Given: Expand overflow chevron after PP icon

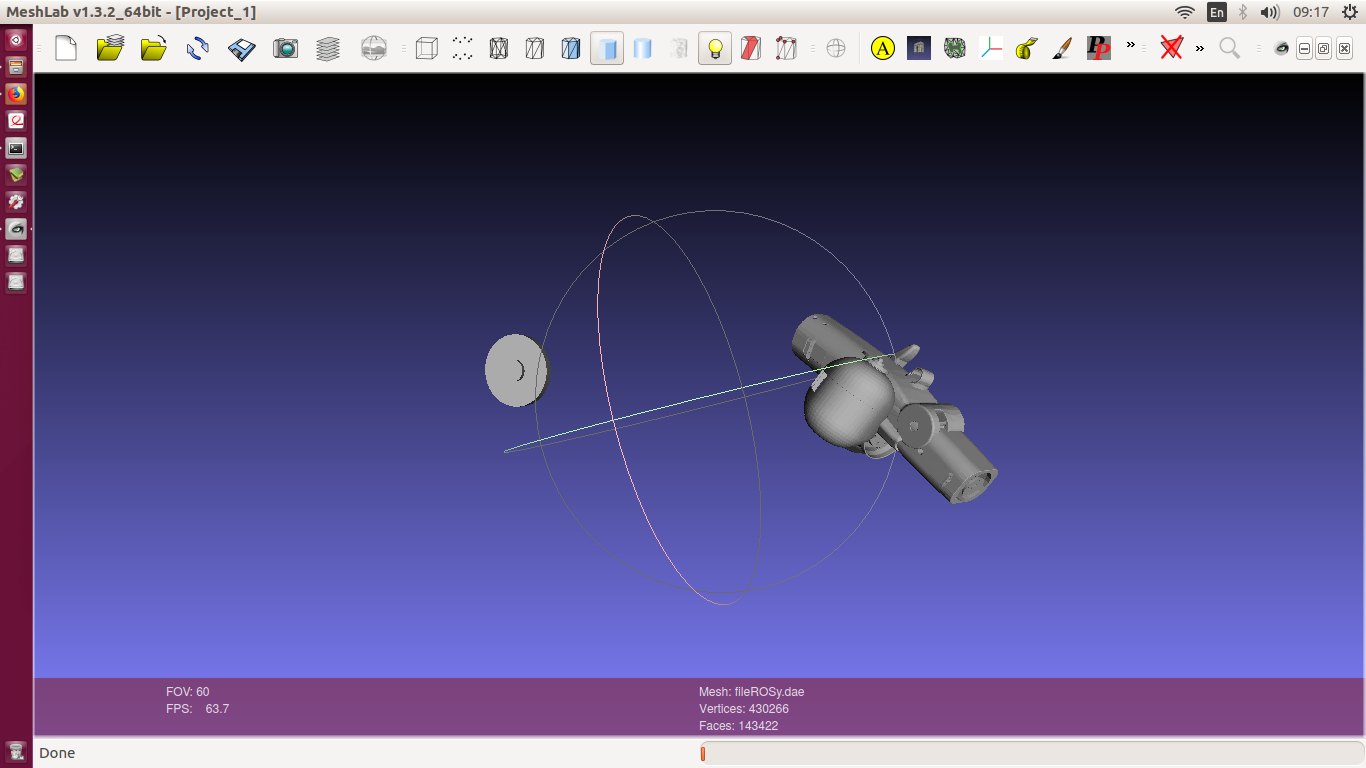Looking at the screenshot, I should click(1131, 45).
